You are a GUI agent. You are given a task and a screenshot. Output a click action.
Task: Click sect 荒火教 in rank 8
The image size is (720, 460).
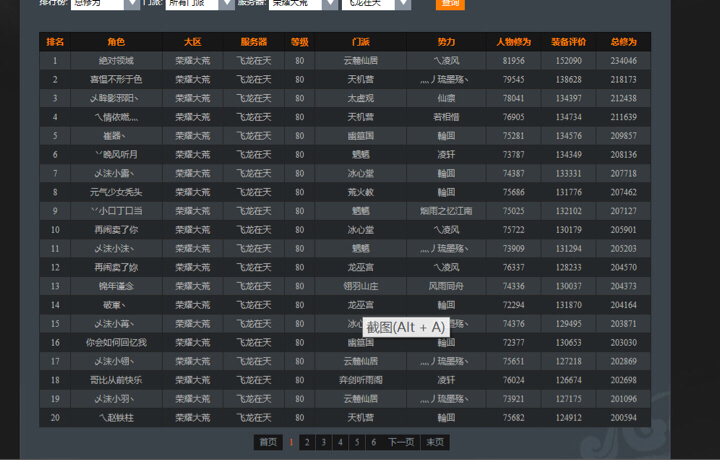click(360, 192)
